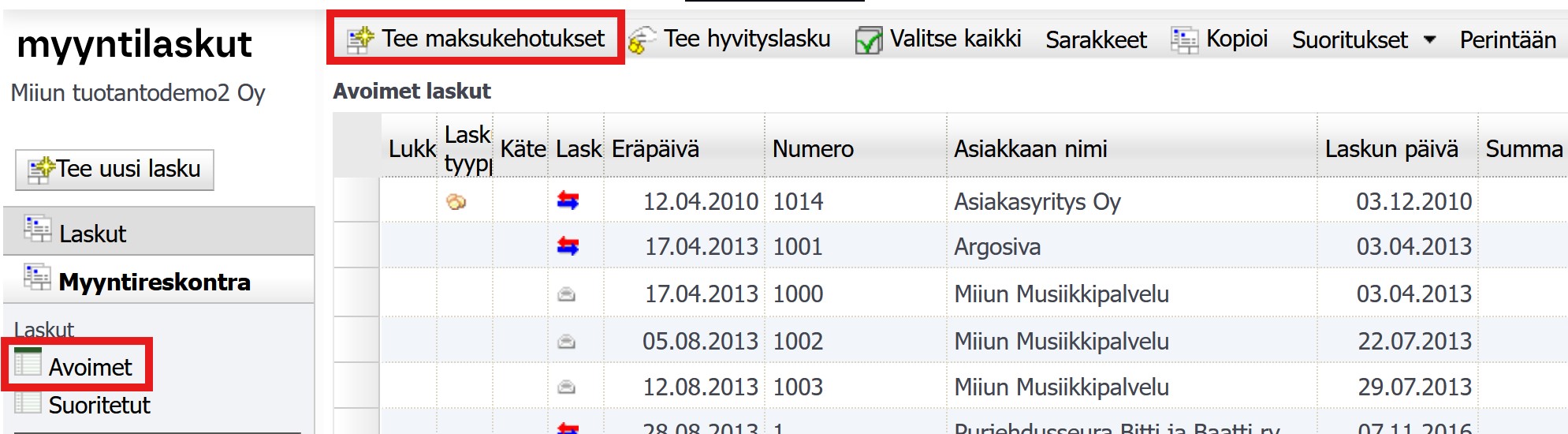1568x434 pixels.
Task: Click invoice number 1014
Action: 798,201
